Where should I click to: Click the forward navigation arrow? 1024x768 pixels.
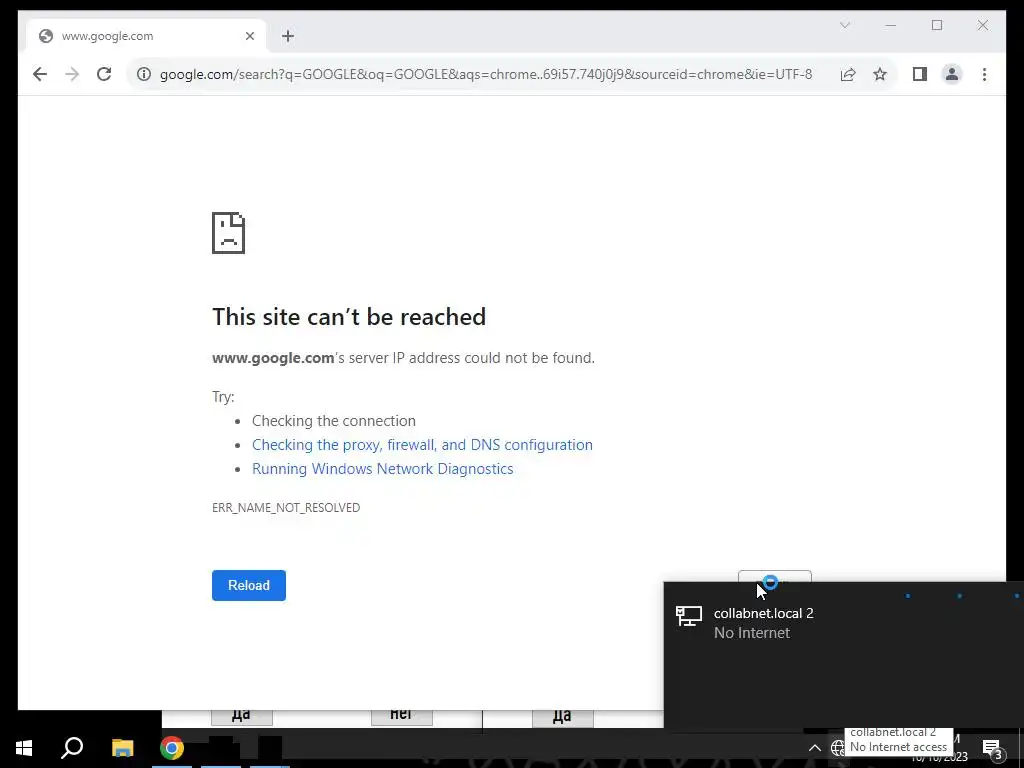pyautogui.click(x=72, y=74)
